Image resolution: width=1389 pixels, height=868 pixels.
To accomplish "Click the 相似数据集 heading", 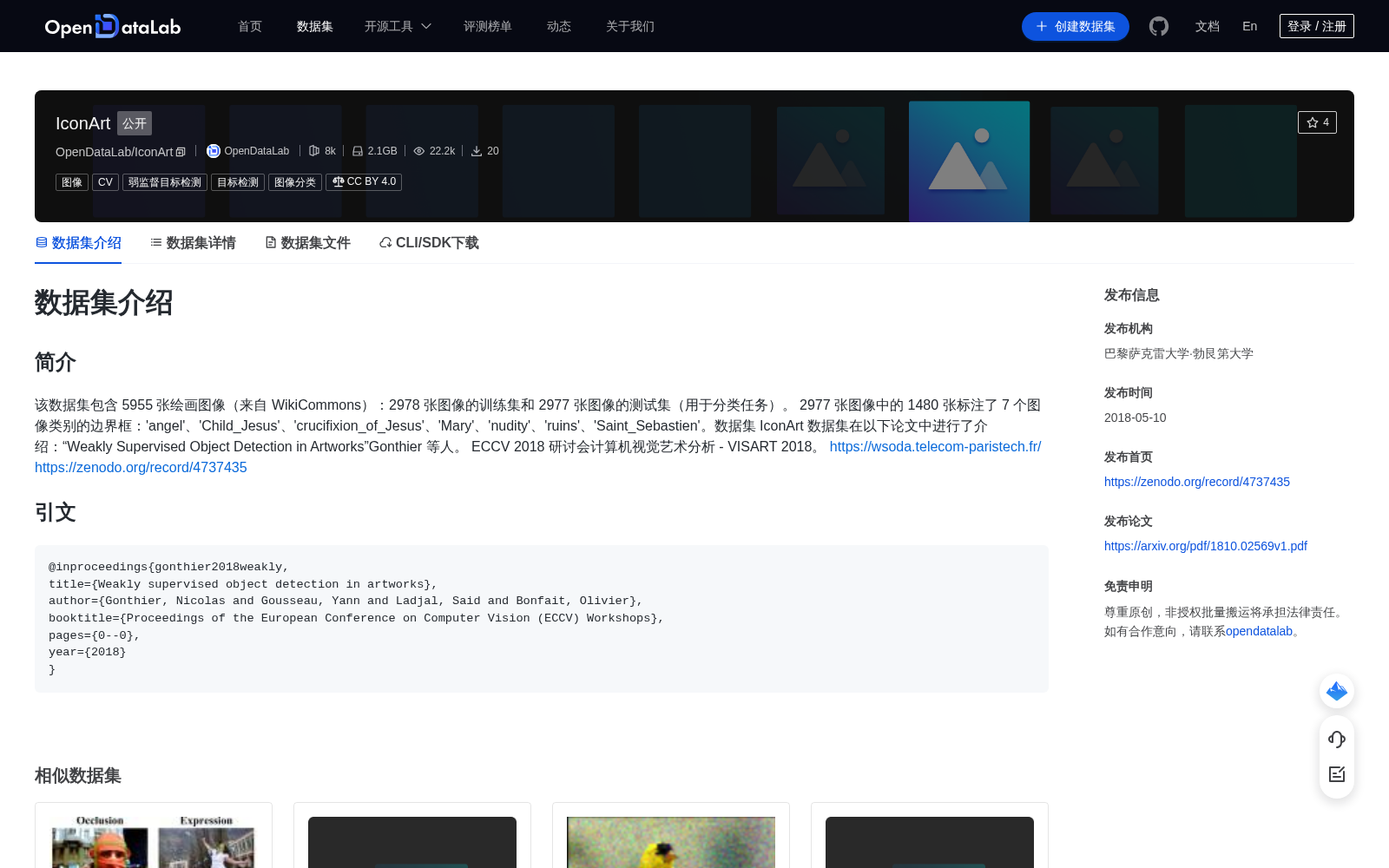I will tap(78, 775).
